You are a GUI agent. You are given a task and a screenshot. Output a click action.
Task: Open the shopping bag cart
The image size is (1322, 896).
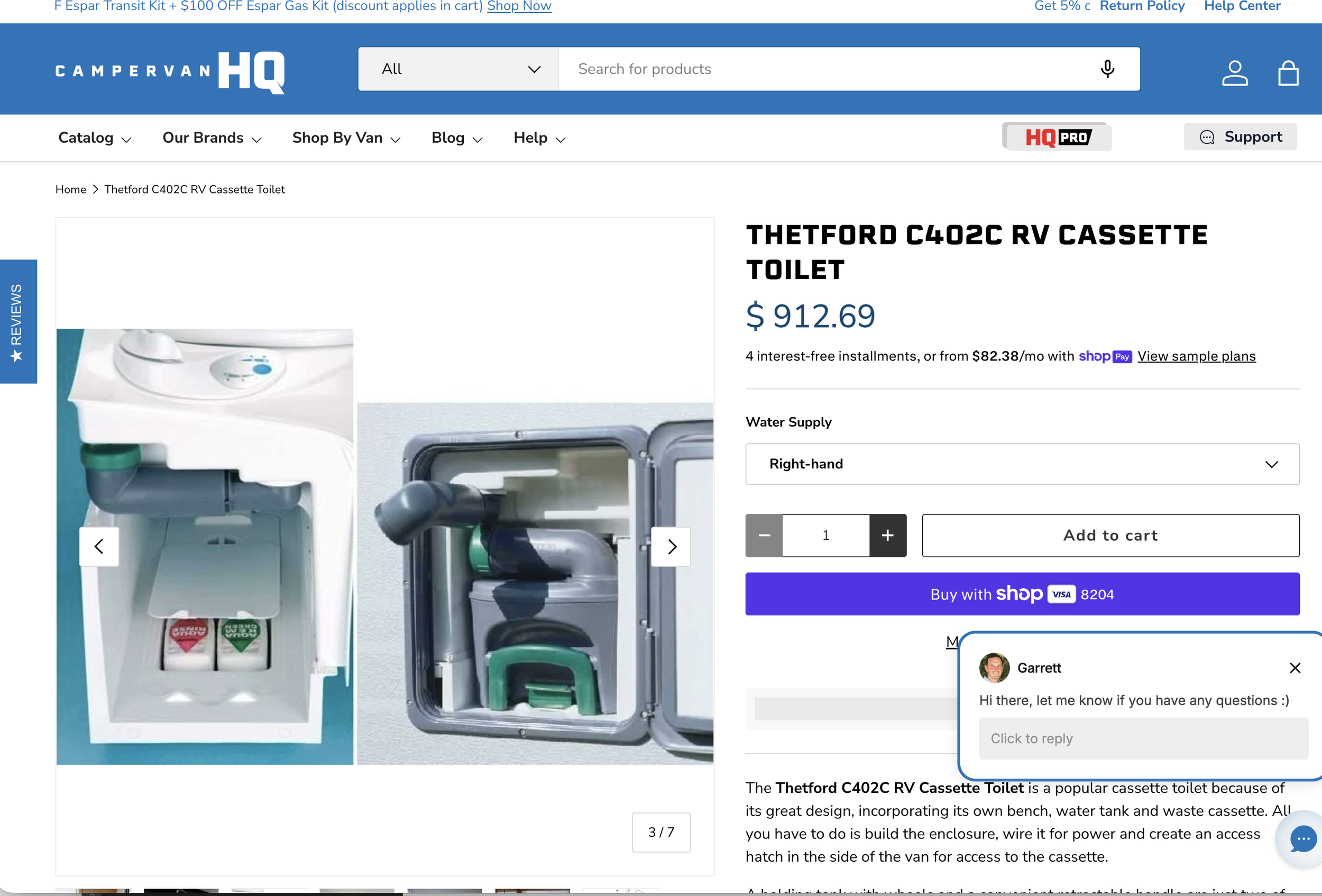point(1288,73)
